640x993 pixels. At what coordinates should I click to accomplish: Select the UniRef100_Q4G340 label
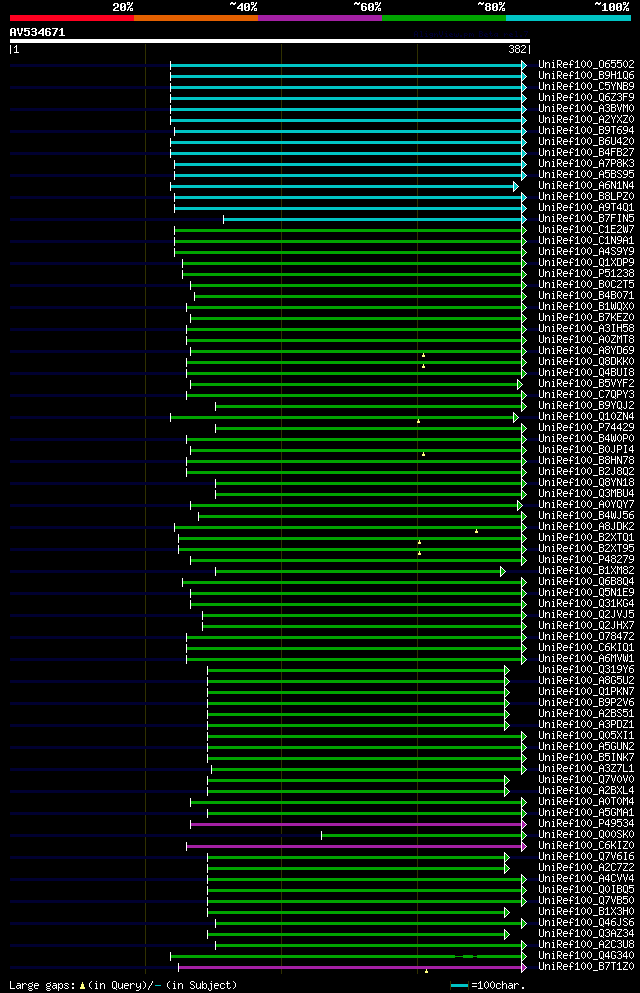tap(586, 956)
